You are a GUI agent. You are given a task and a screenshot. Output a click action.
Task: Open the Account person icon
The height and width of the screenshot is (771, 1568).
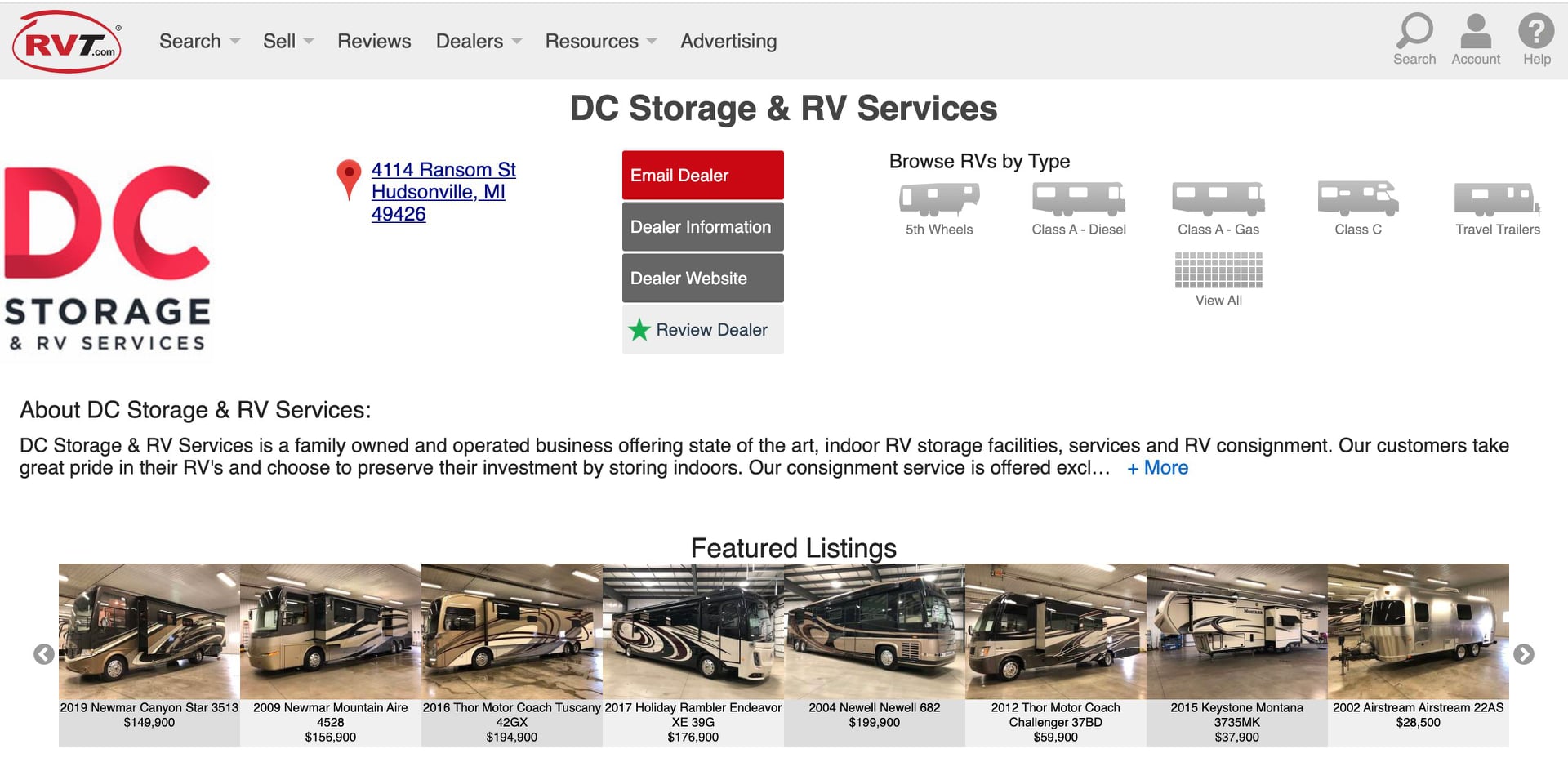point(1476,39)
